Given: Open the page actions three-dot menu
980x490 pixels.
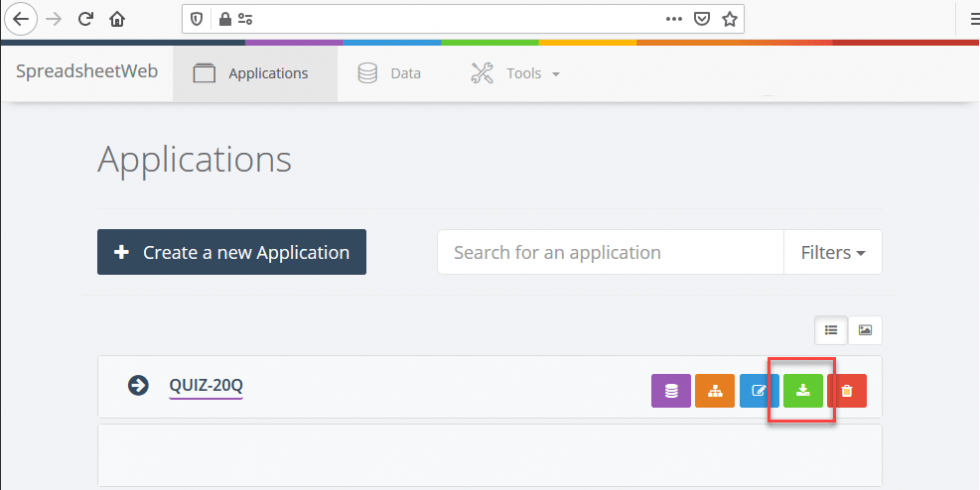Looking at the screenshot, I should (674, 19).
